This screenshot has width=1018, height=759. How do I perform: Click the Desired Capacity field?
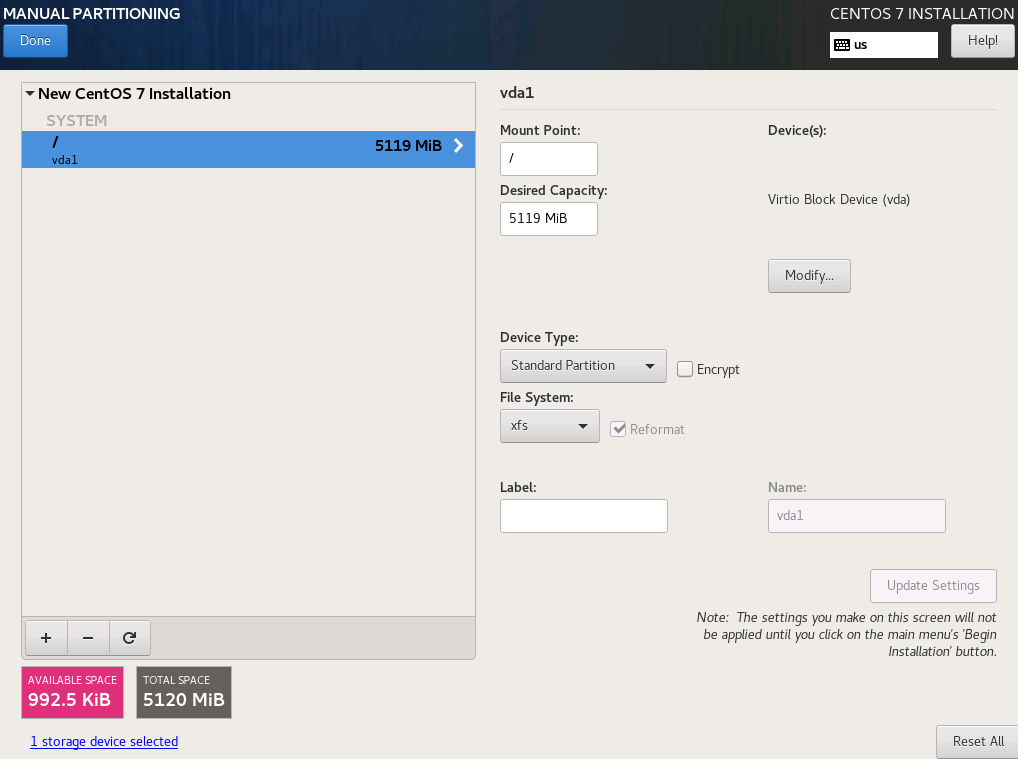(548, 219)
